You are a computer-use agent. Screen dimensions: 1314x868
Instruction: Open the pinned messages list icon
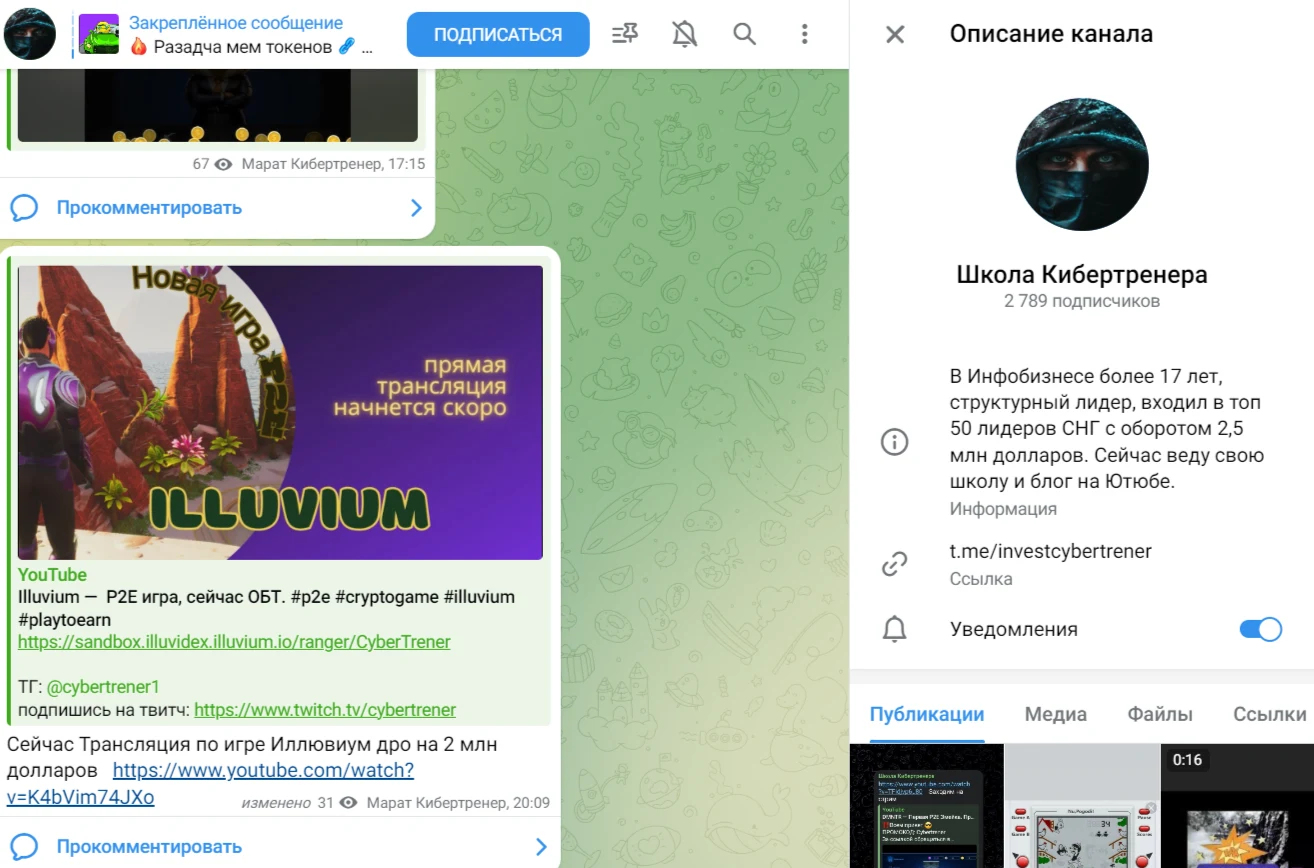(x=625, y=35)
